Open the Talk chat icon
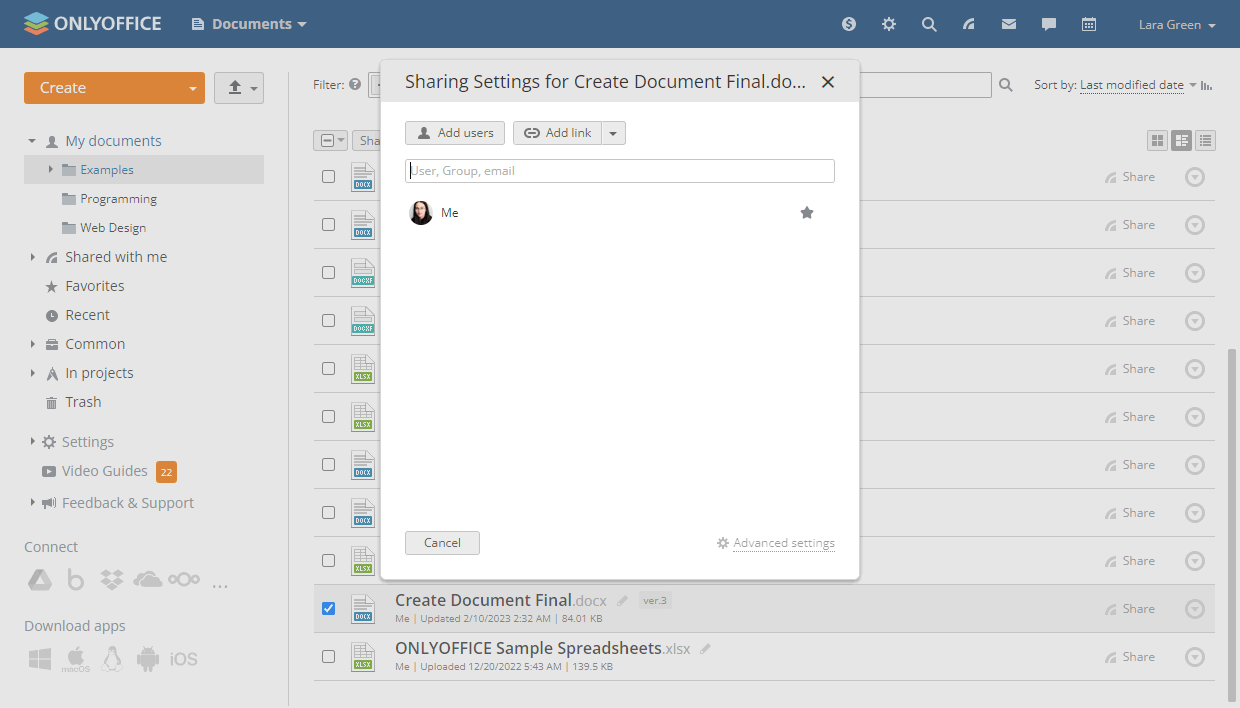The image size is (1240, 708). [x=1048, y=23]
